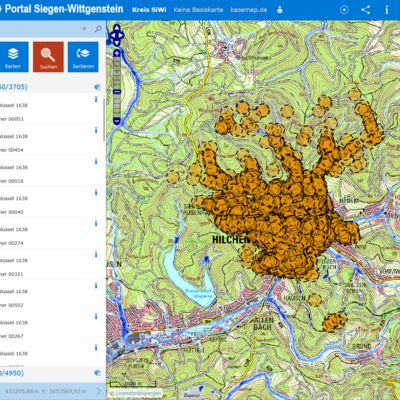This screenshot has height=400, width=400.
Task: Open the Sortieren layer sorting tile
Action: 83,57
